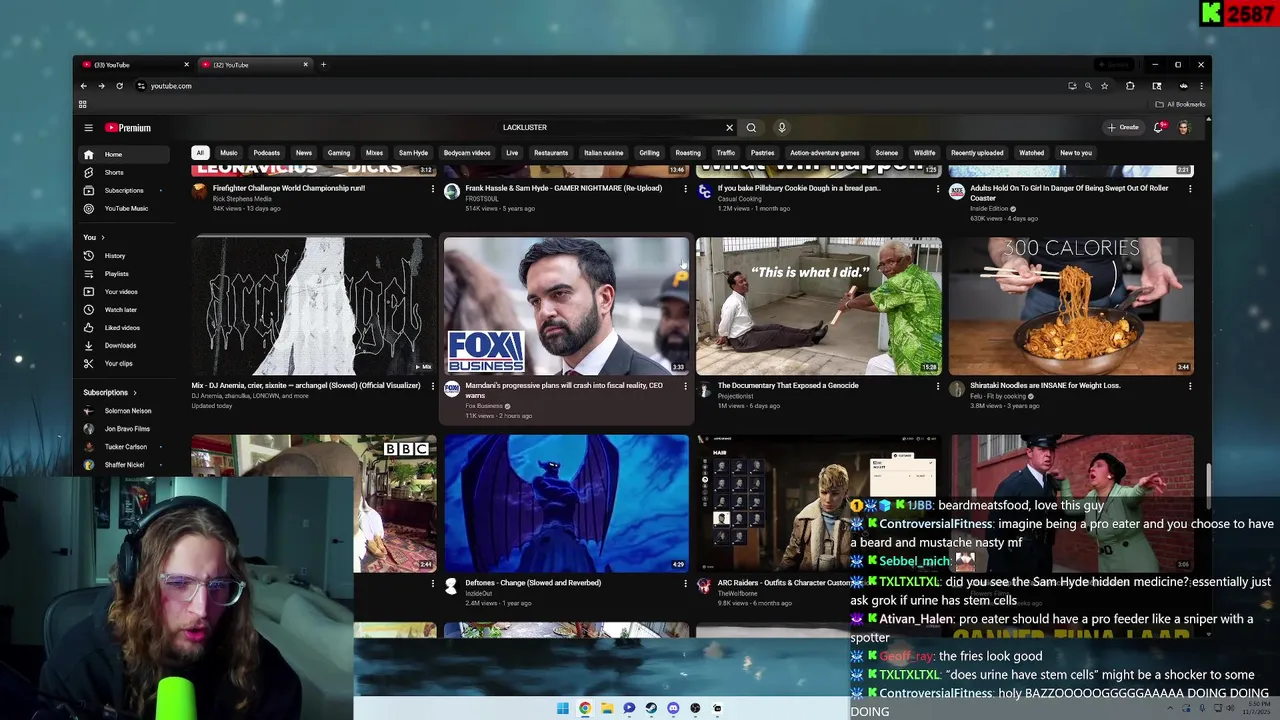This screenshot has width=1280, height=720.
Task: Play the Fox Business Mamdani thumbnail
Action: 566,306
